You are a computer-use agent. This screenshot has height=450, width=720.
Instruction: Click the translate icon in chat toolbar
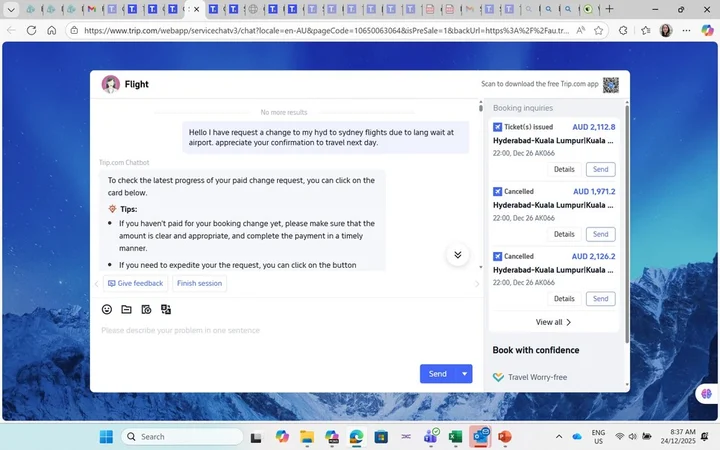tap(166, 310)
